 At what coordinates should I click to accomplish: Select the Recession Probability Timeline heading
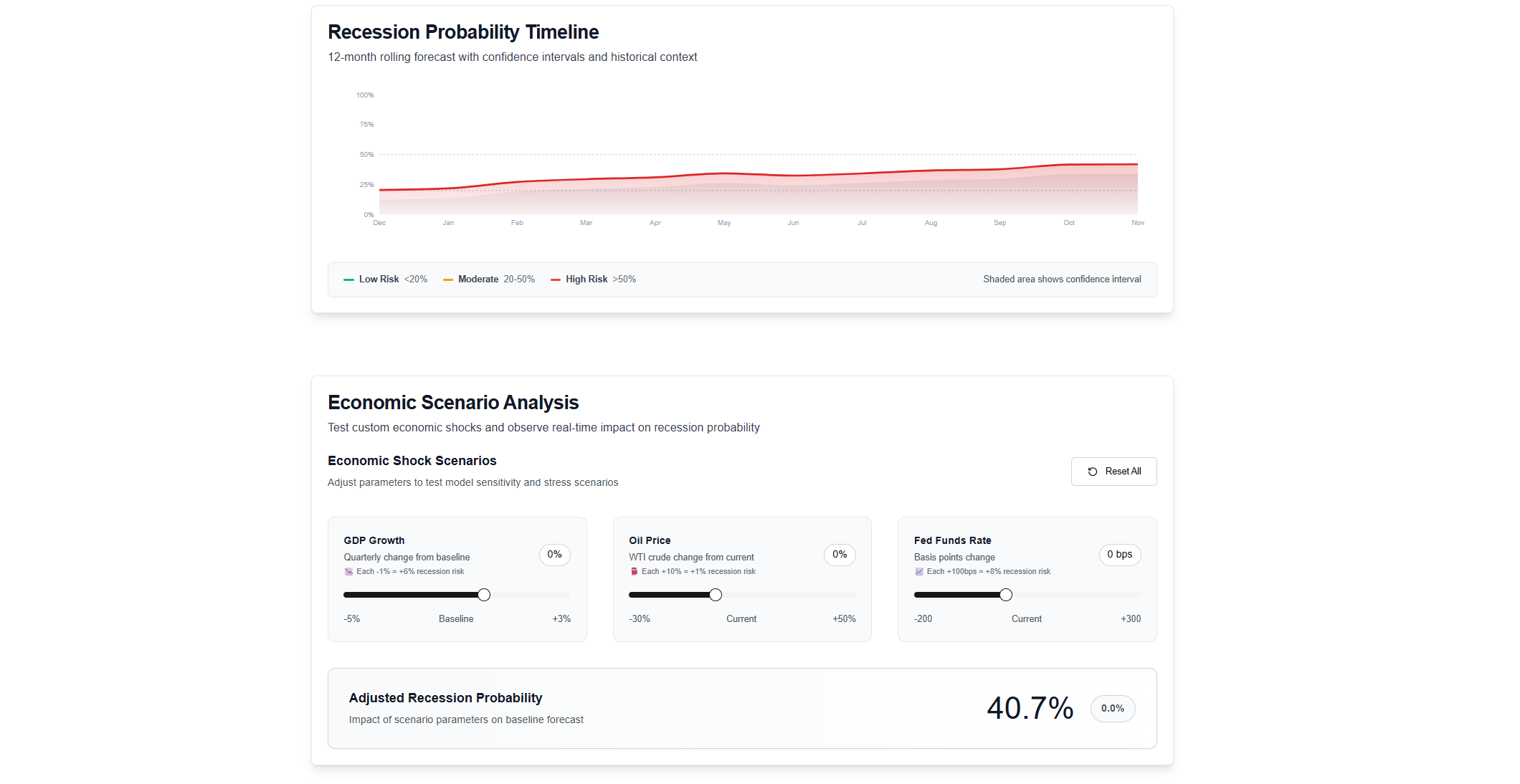tap(462, 32)
